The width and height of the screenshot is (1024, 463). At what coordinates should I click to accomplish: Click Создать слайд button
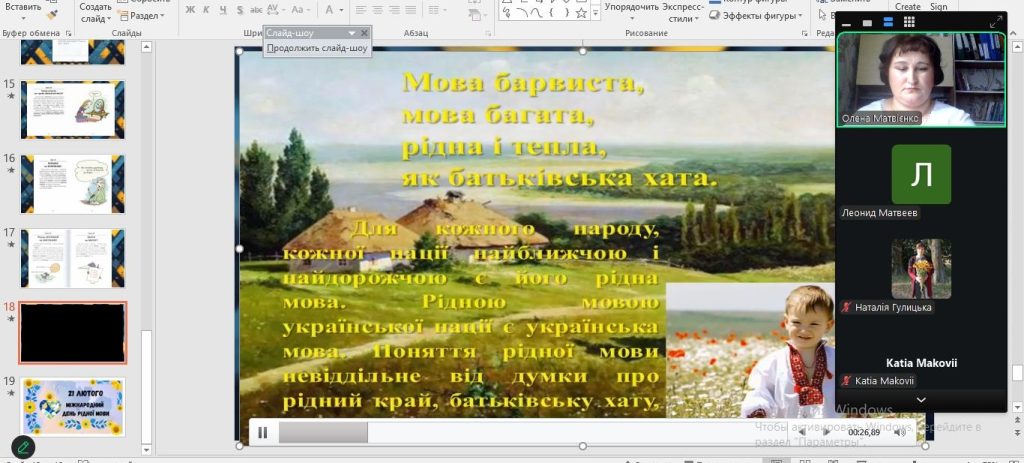click(x=95, y=12)
